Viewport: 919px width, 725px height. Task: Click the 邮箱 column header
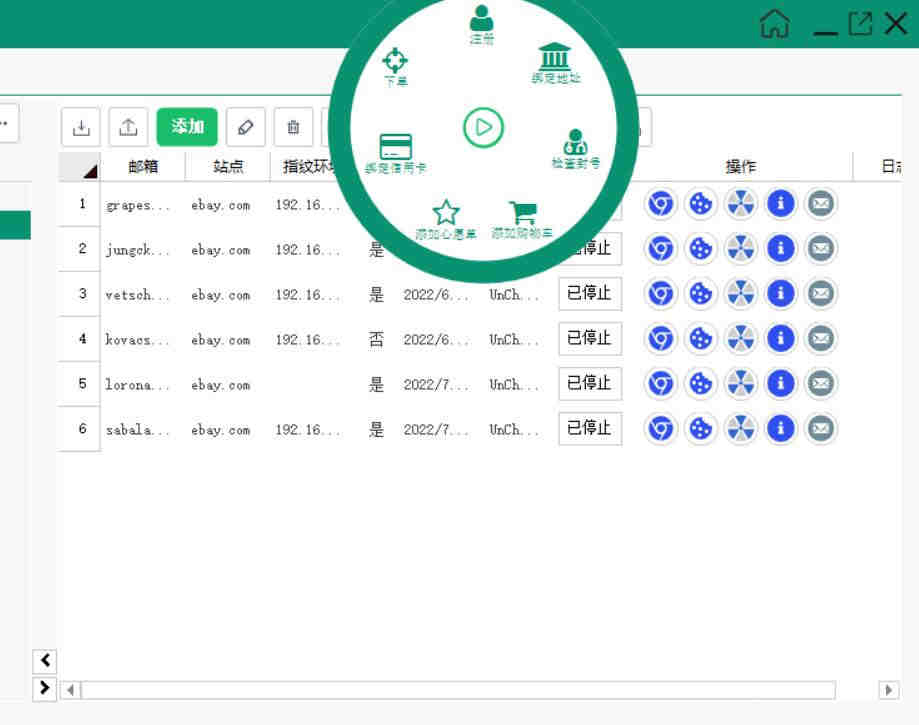click(x=142, y=166)
